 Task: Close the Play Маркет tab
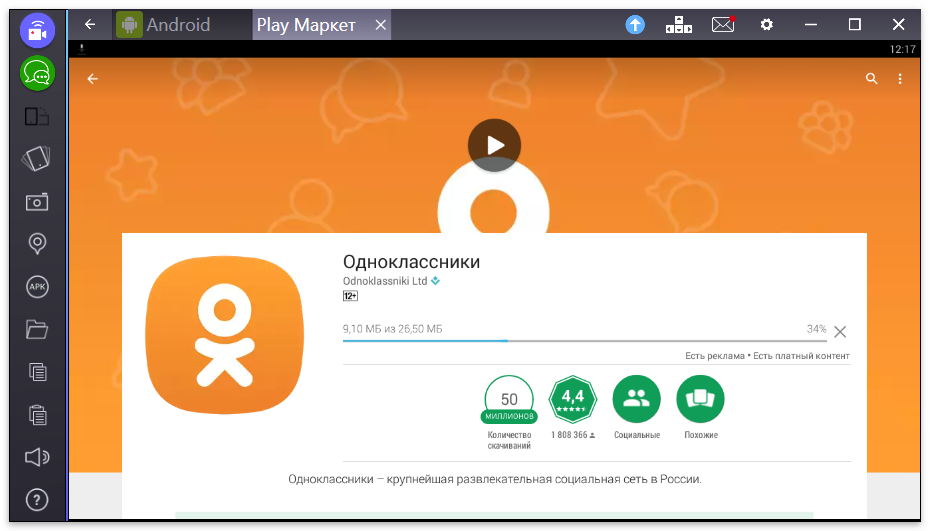pyautogui.click(x=381, y=25)
